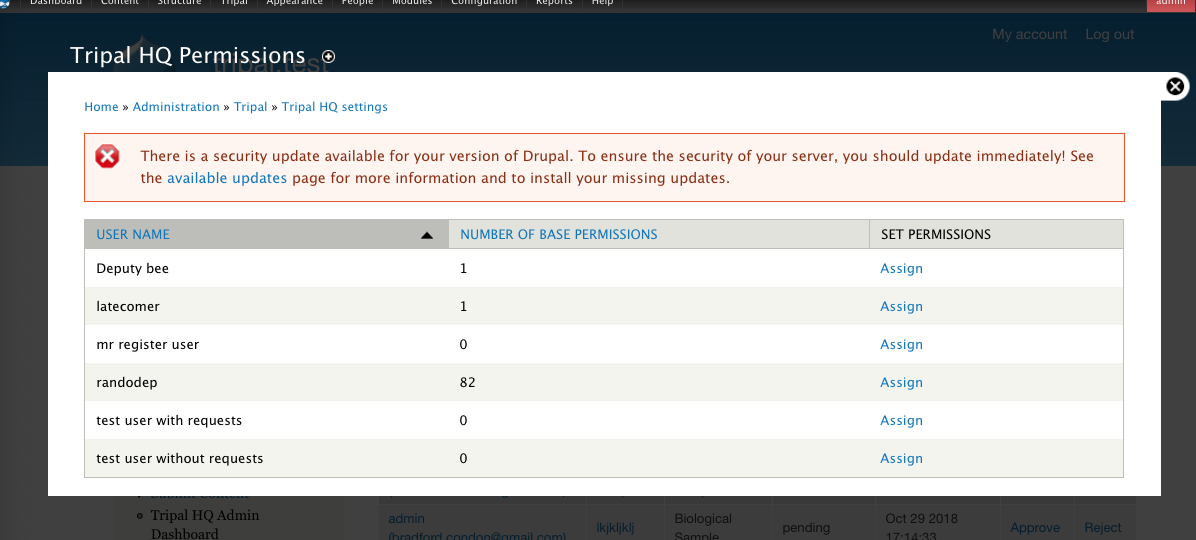Image resolution: width=1196 pixels, height=540 pixels.
Task: Assign permissions for Deputy bee
Action: point(902,268)
